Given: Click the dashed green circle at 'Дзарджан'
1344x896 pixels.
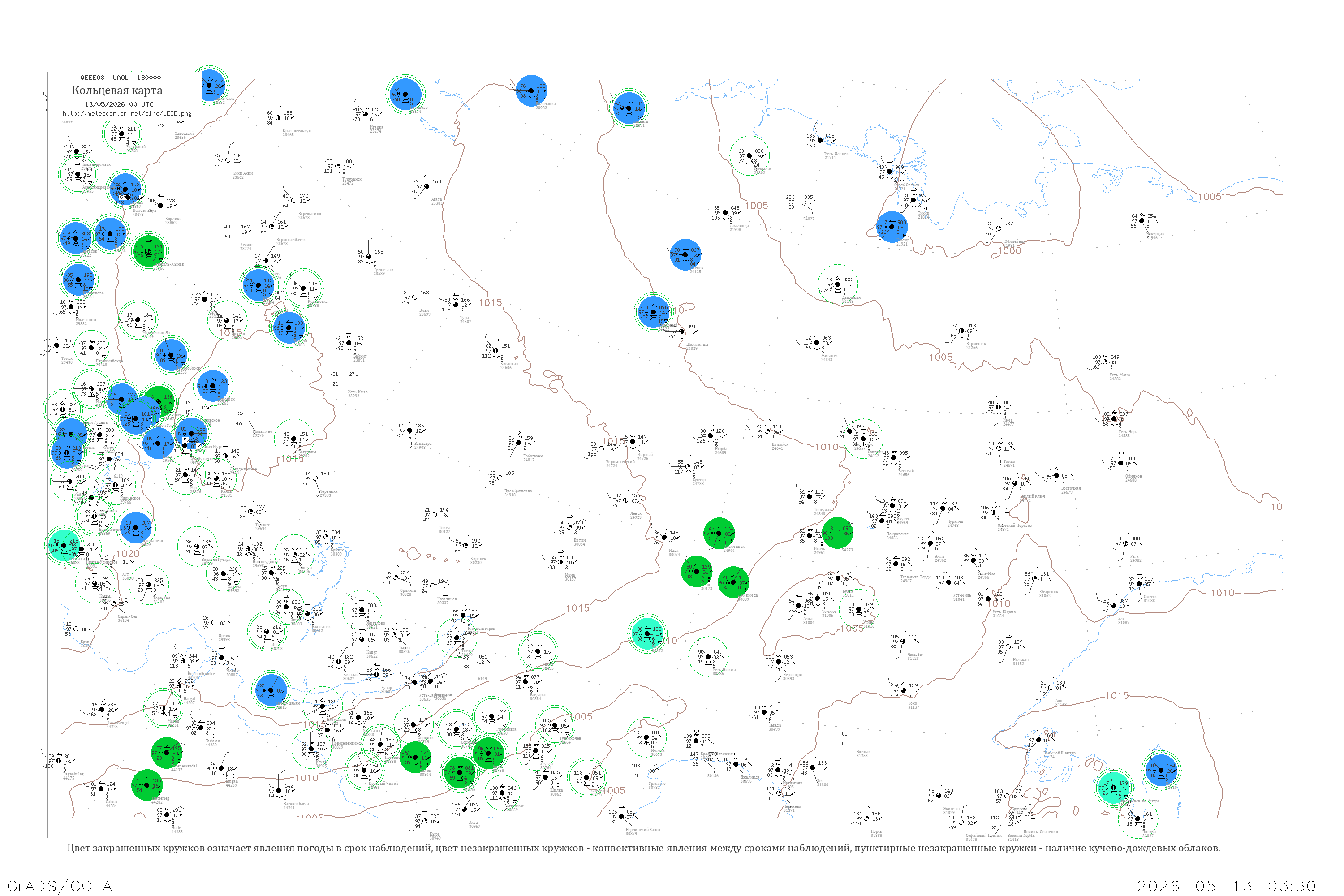Looking at the screenshot, I should pos(838,284).
